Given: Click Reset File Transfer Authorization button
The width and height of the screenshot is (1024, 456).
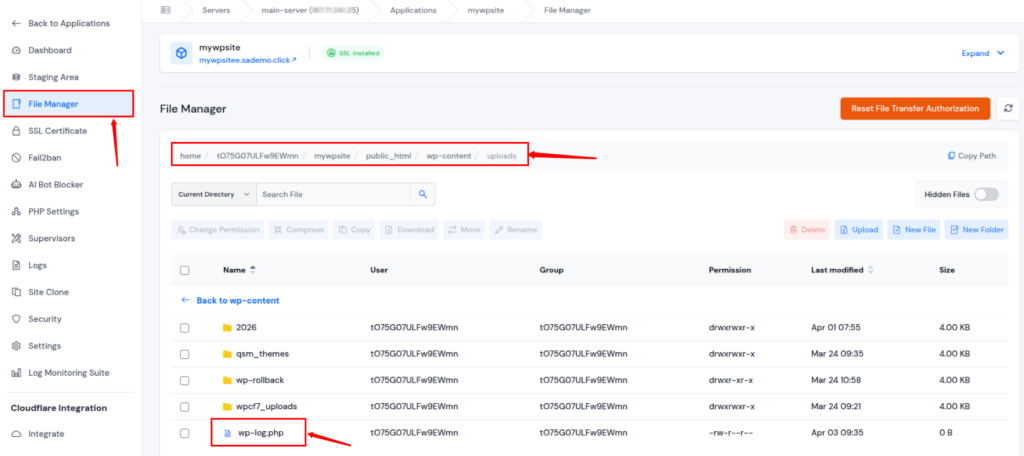Looking at the screenshot, I should tap(916, 108).
